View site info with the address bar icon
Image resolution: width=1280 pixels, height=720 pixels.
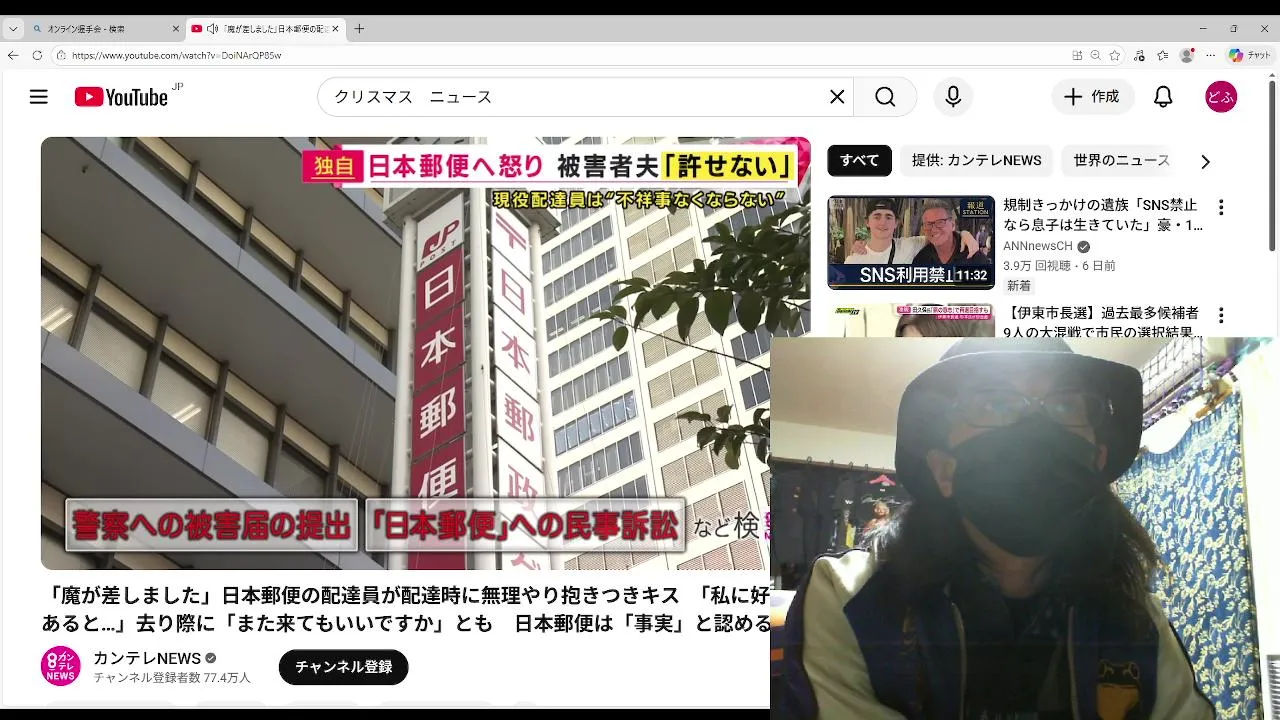tap(61, 55)
